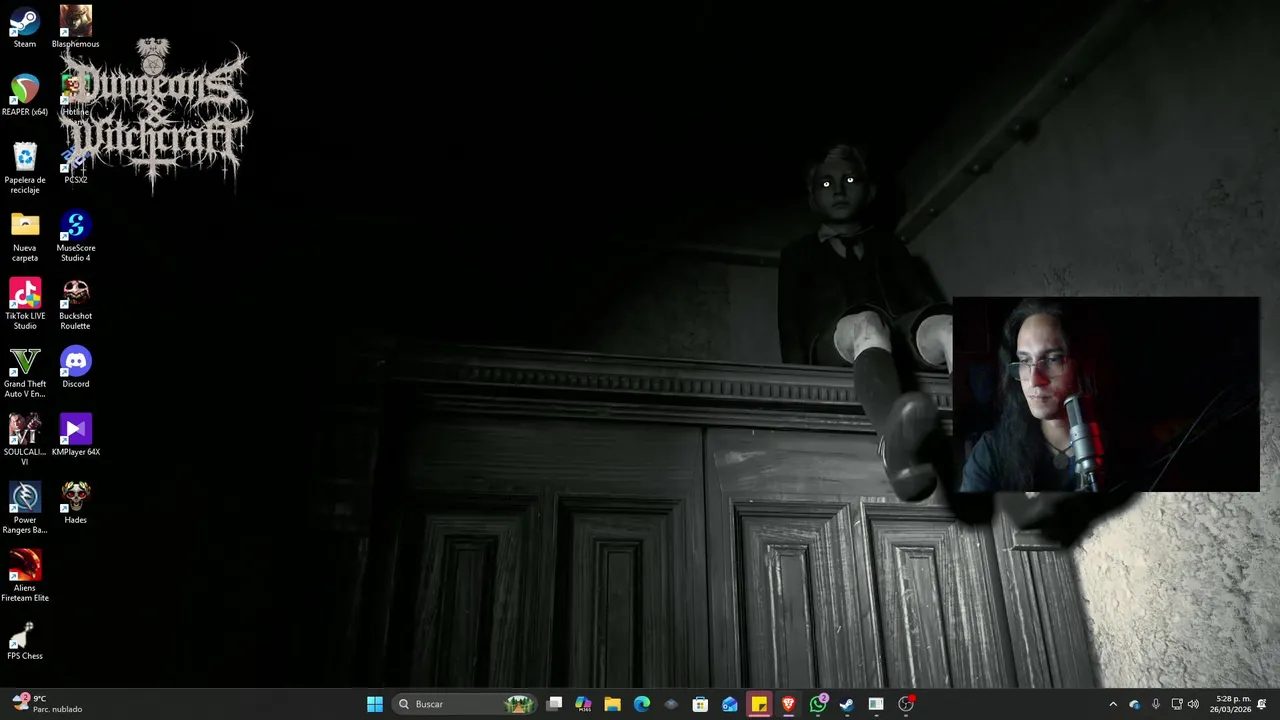This screenshot has height=720, width=1280.
Task: Select the REAPER (x64) desktop icon
Action: (25, 95)
